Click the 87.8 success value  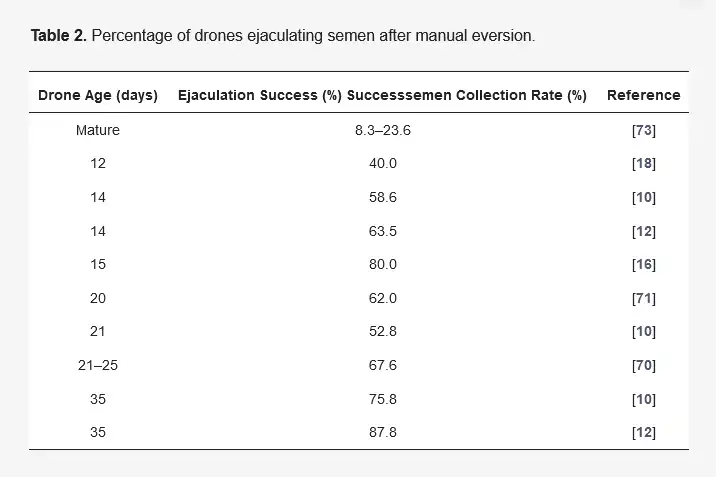(382, 432)
